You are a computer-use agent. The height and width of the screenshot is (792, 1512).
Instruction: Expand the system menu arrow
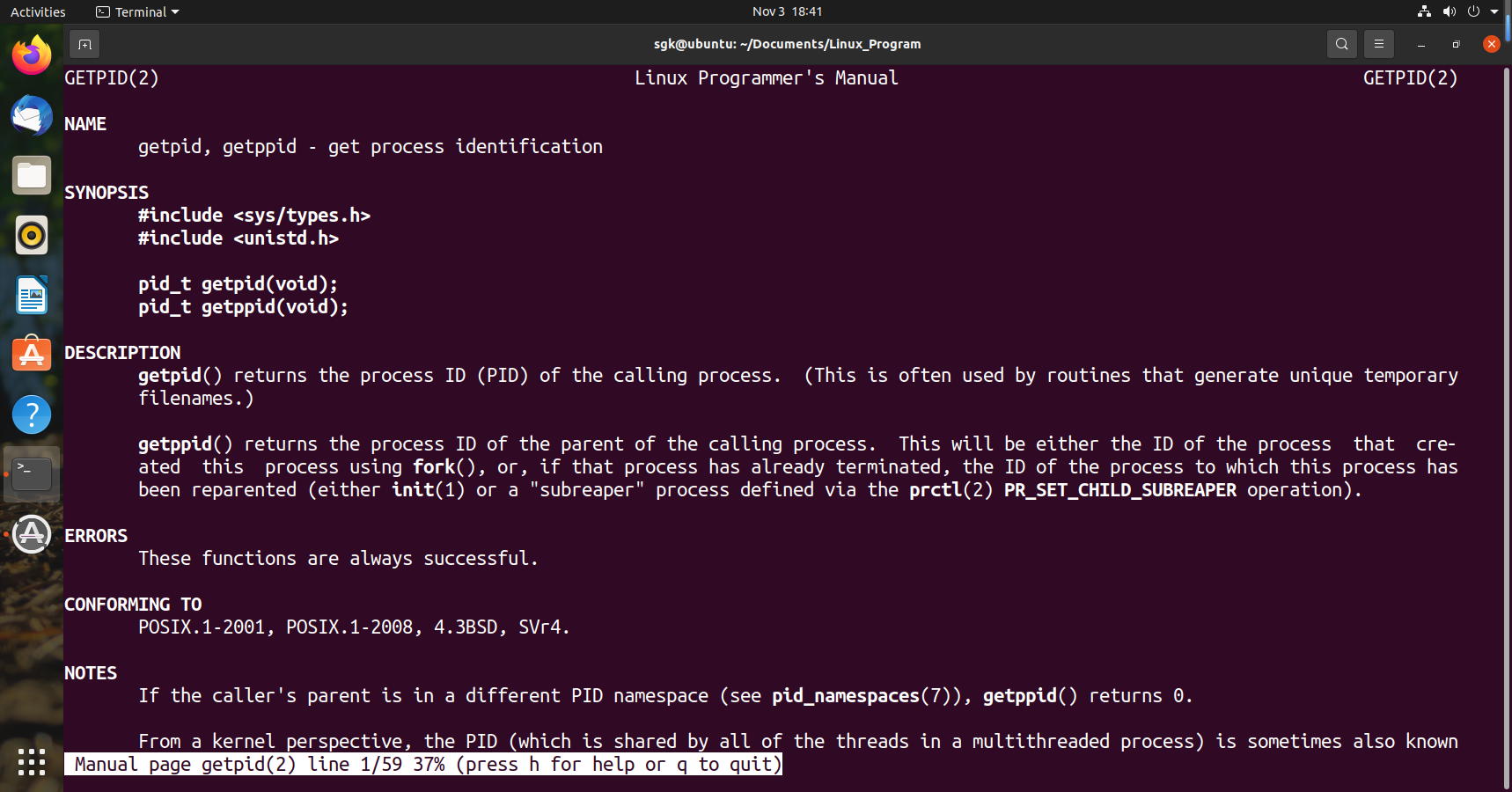(1494, 11)
